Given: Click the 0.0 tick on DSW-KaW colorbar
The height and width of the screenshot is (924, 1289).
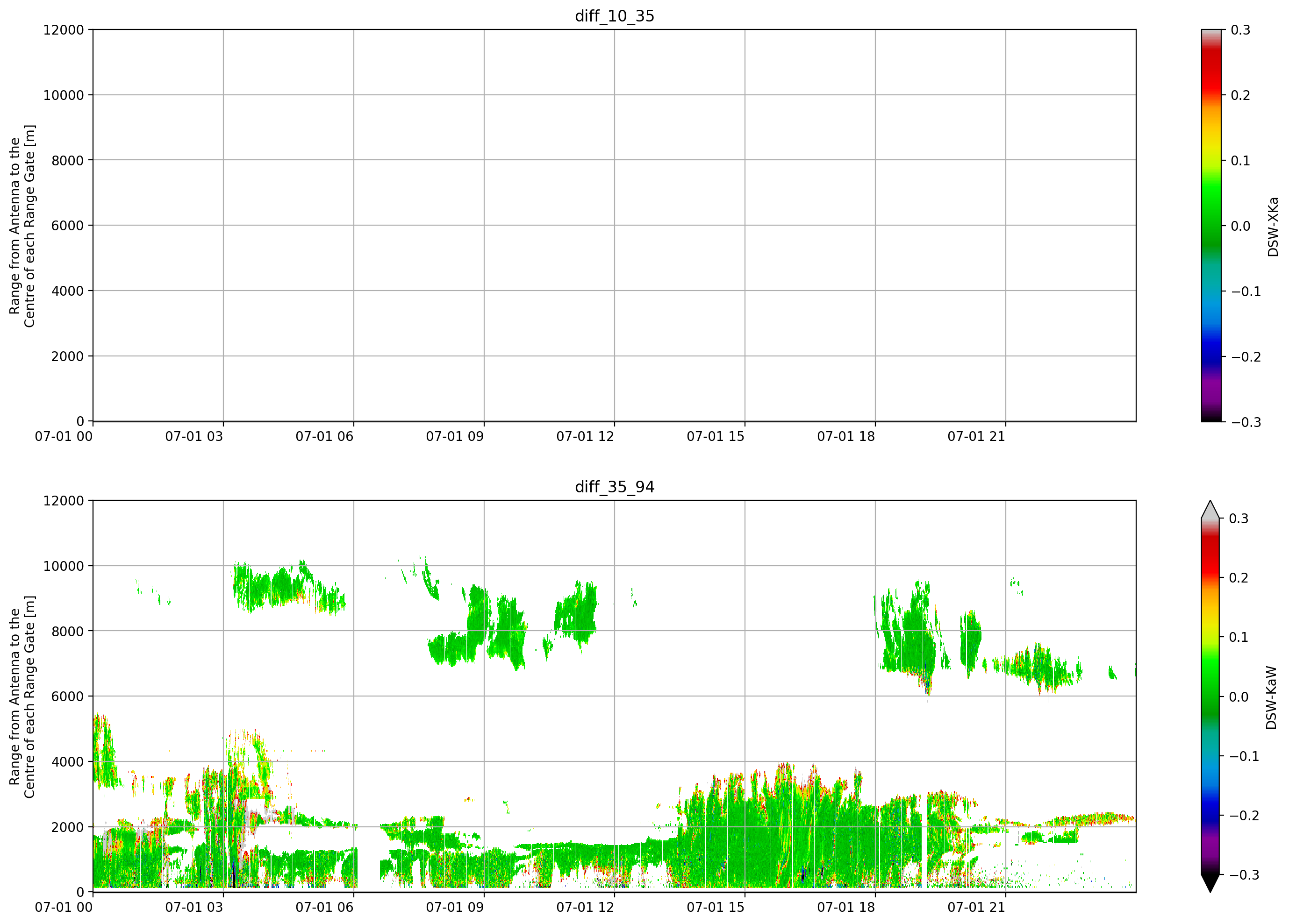Looking at the screenshot, I should [x=1239, y=697].
